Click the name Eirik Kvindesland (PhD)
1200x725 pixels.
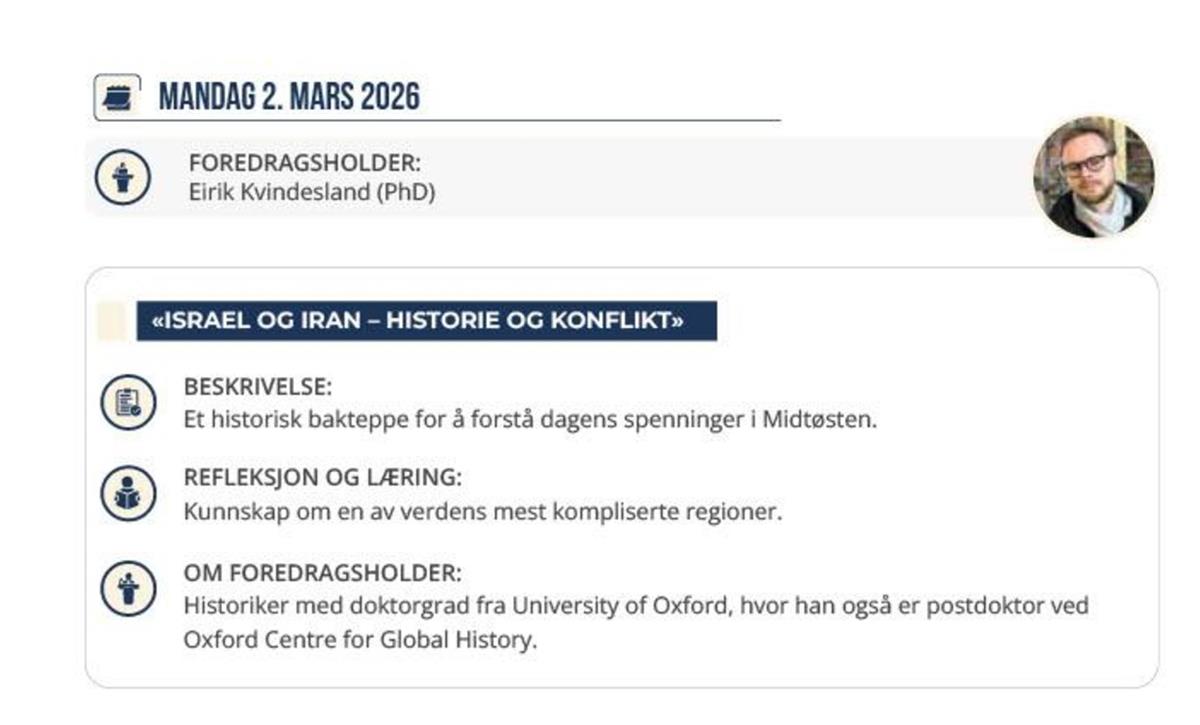click(311, 192)
